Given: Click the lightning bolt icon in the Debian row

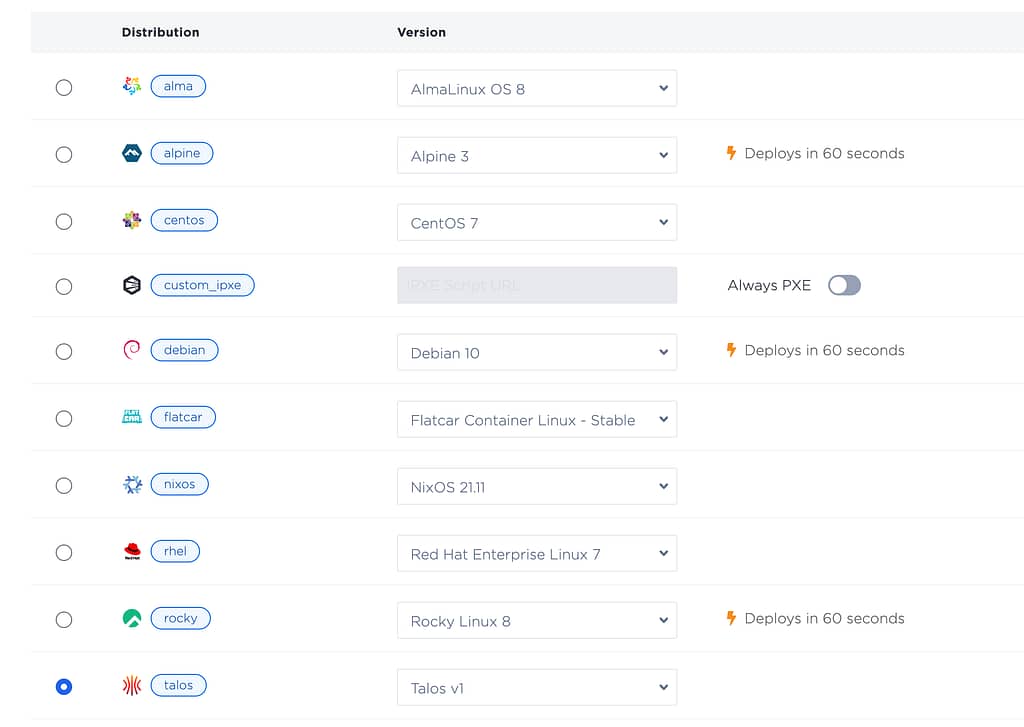Looking at the screenshot, I should click(x=731, y=350).
